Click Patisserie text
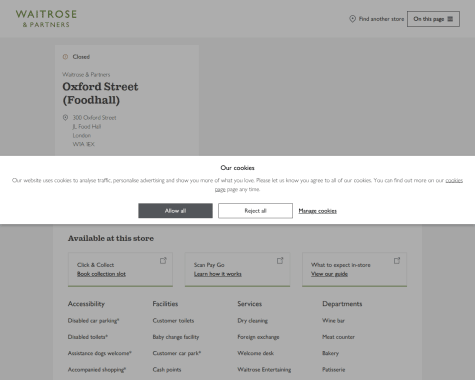The width and height of the screenshot is (475, 380). pos(334,369)
